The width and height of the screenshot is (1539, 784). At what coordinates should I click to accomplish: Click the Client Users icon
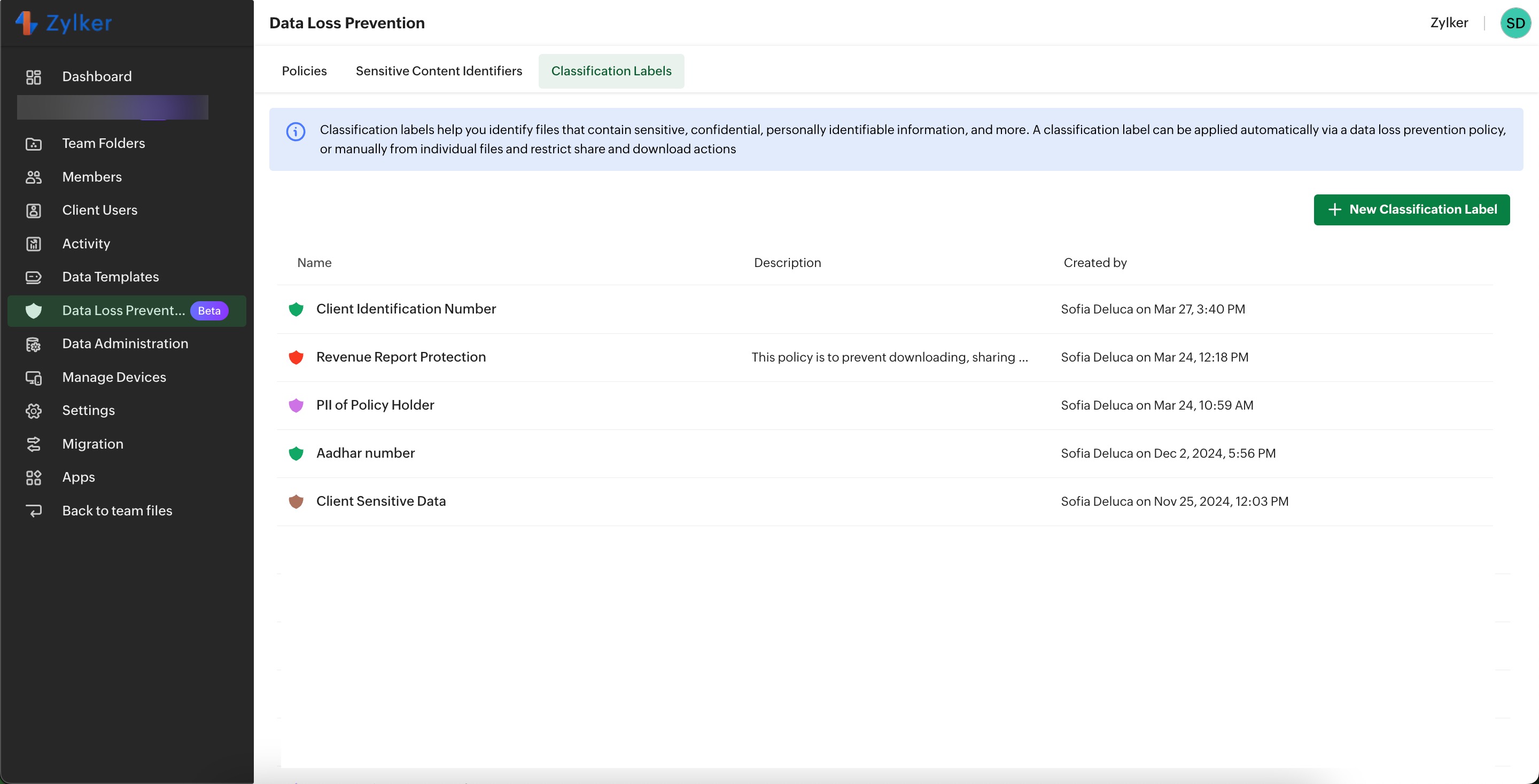(x=34, y=211)
